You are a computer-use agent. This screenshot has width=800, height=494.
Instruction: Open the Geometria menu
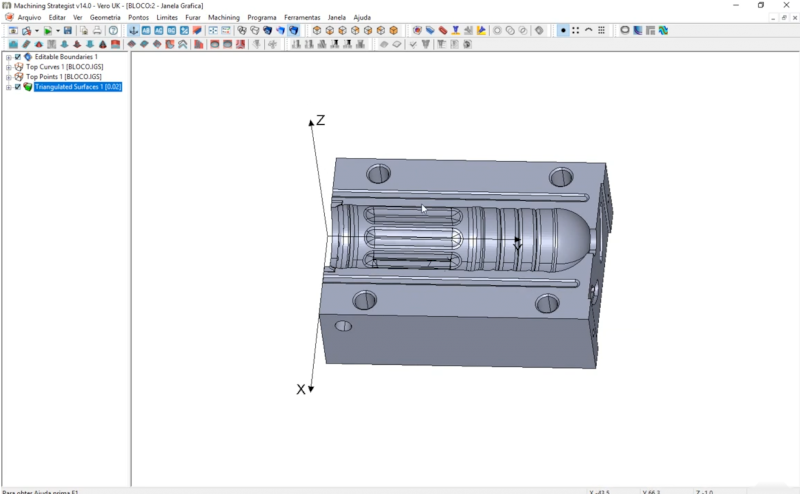[105, 18]
